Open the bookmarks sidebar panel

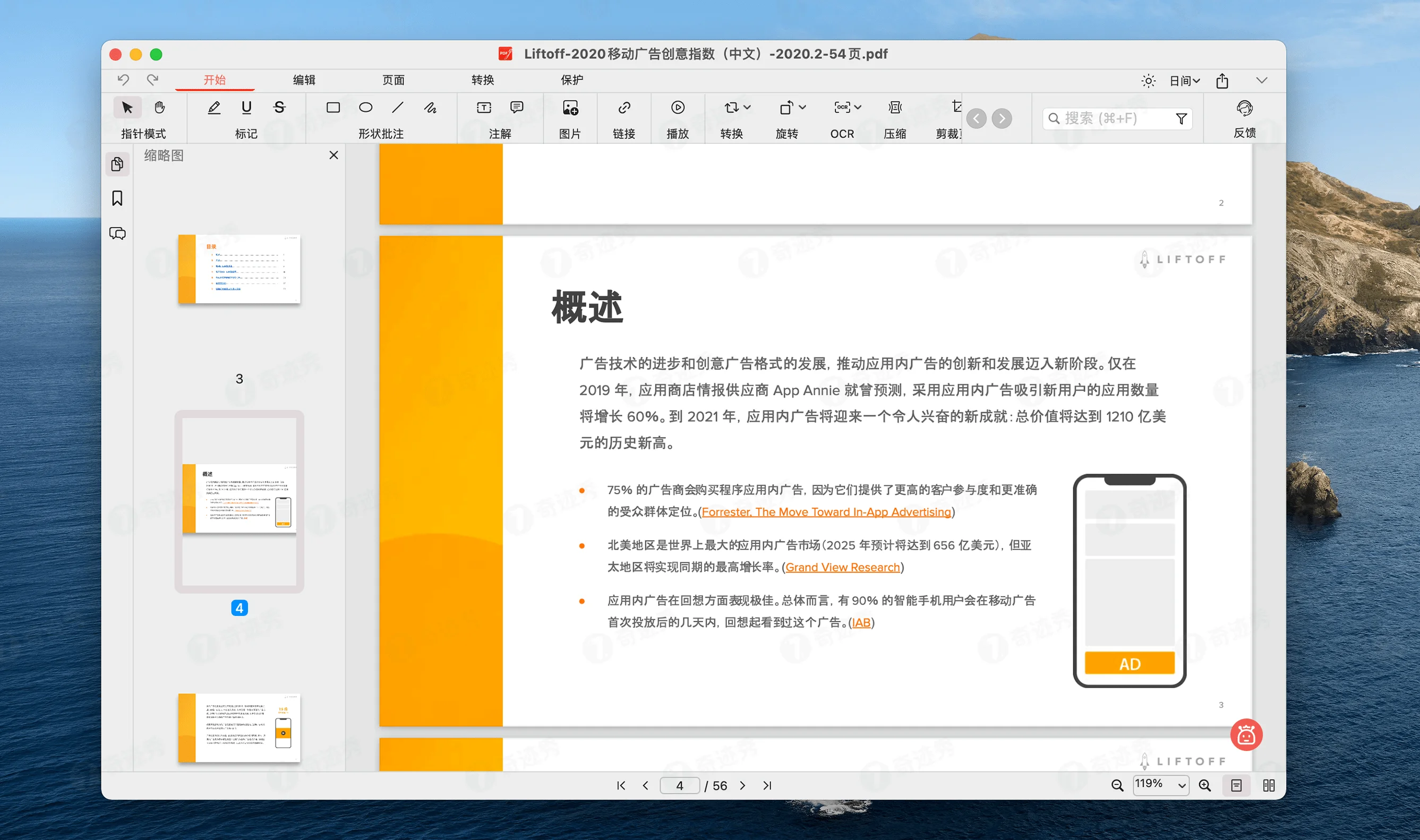117,199
